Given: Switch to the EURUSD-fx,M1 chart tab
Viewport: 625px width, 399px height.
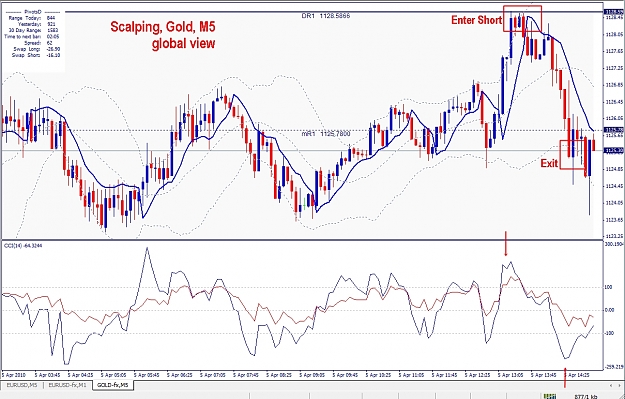Looking at the screenshot, I should click(x=67, y=385).
